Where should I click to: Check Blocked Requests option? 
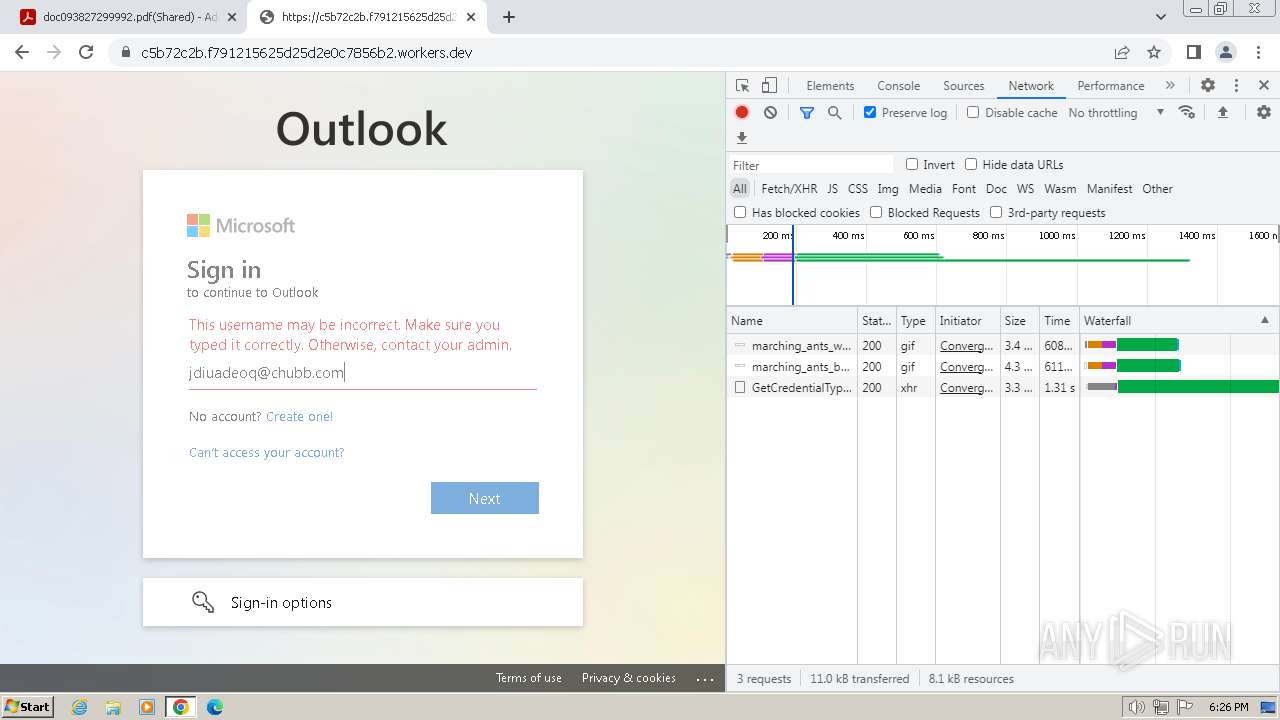pos(876,212)
